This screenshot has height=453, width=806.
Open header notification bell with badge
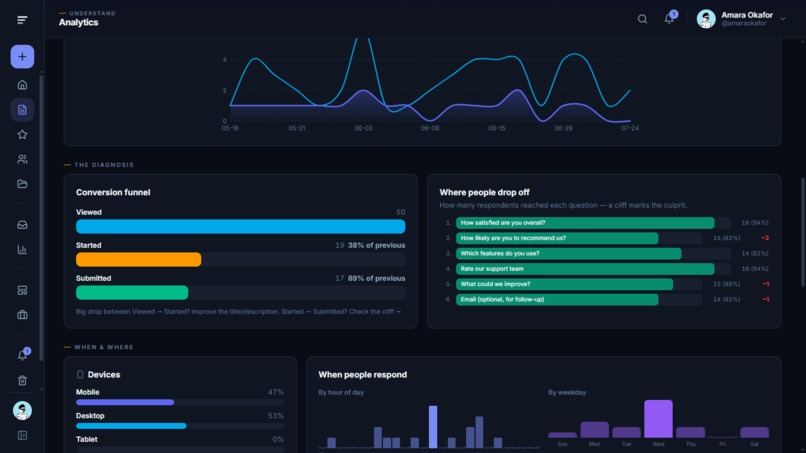(x=669, y=19)
